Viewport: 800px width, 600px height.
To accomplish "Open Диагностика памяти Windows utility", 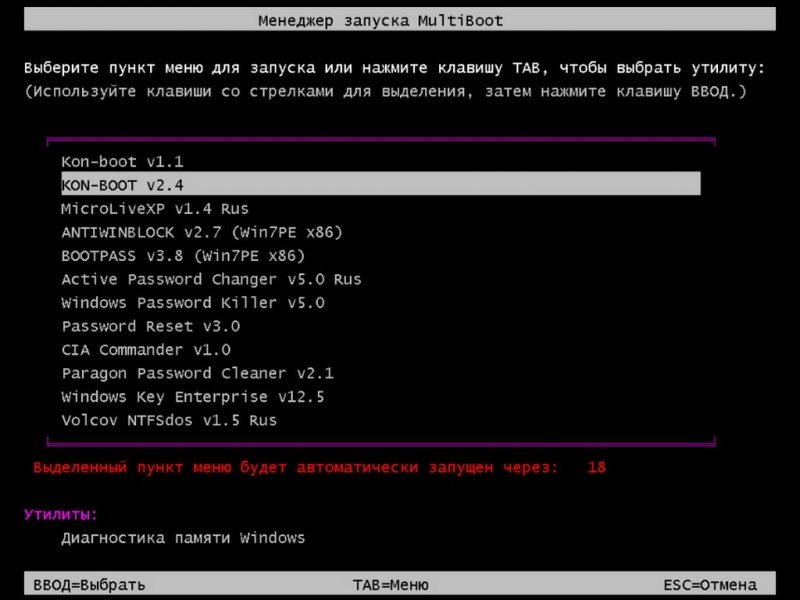I will pyautogui.click(x=183, y=538).
